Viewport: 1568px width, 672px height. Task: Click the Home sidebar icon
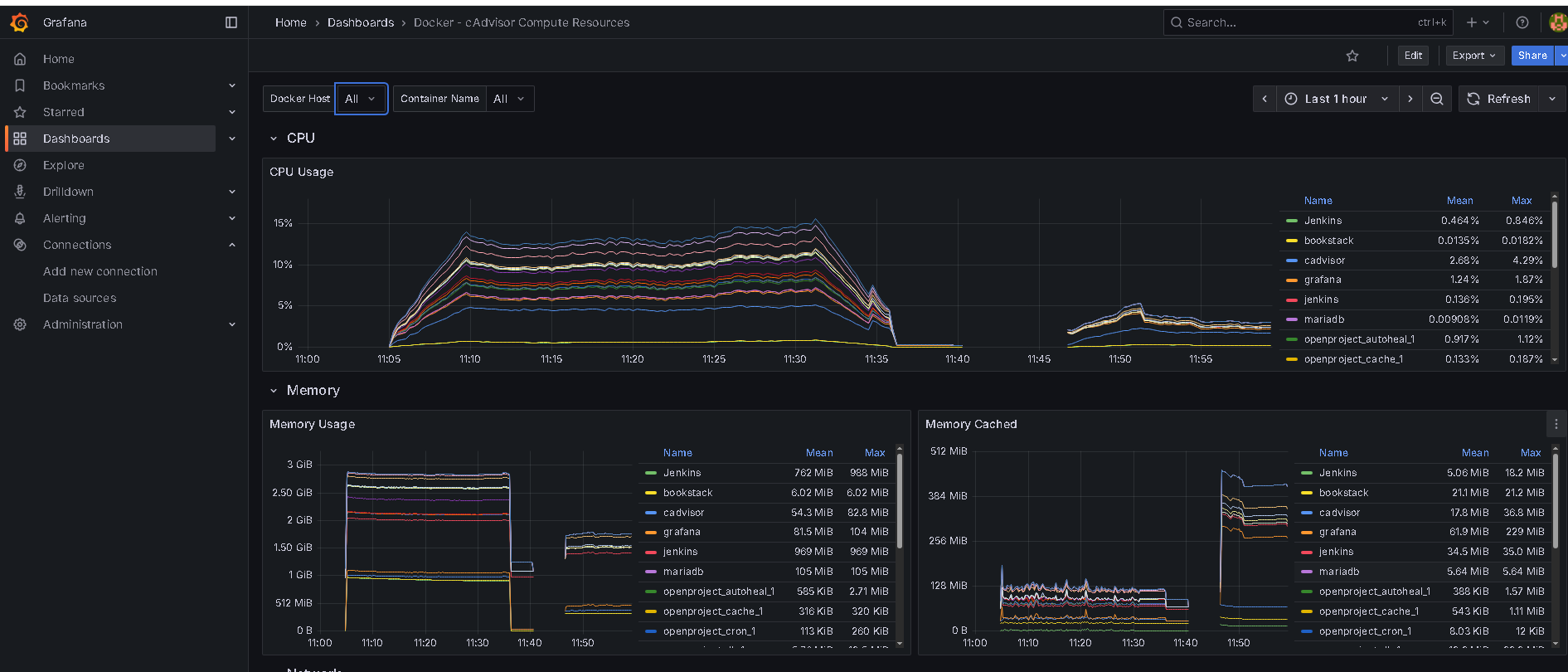(x=20, y=59)
